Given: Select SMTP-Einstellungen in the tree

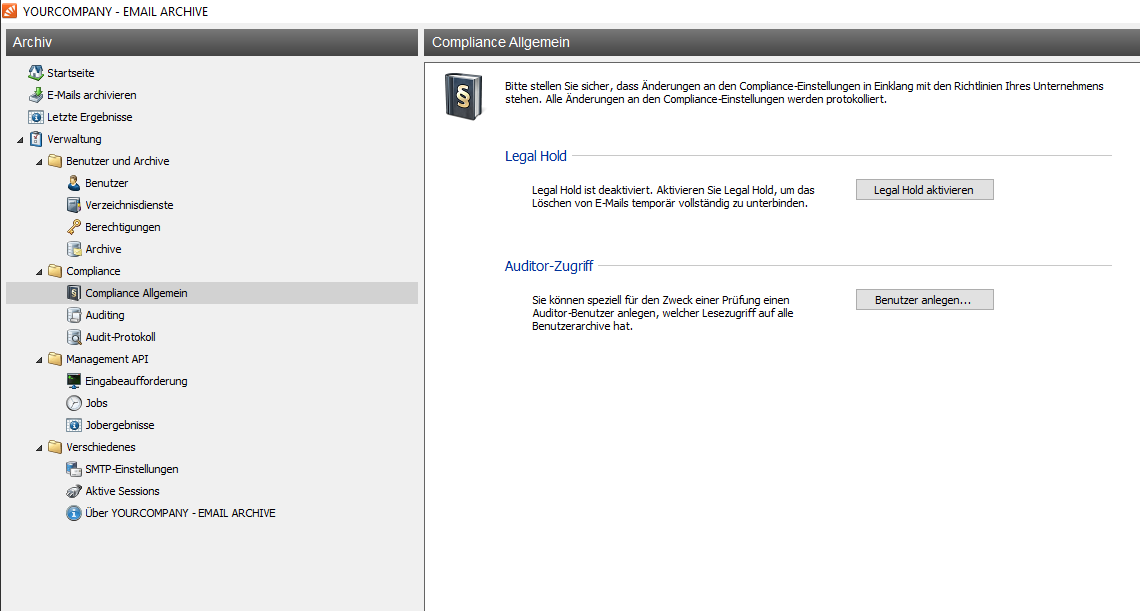Looking at the screenshot, I should click(131, 469).
